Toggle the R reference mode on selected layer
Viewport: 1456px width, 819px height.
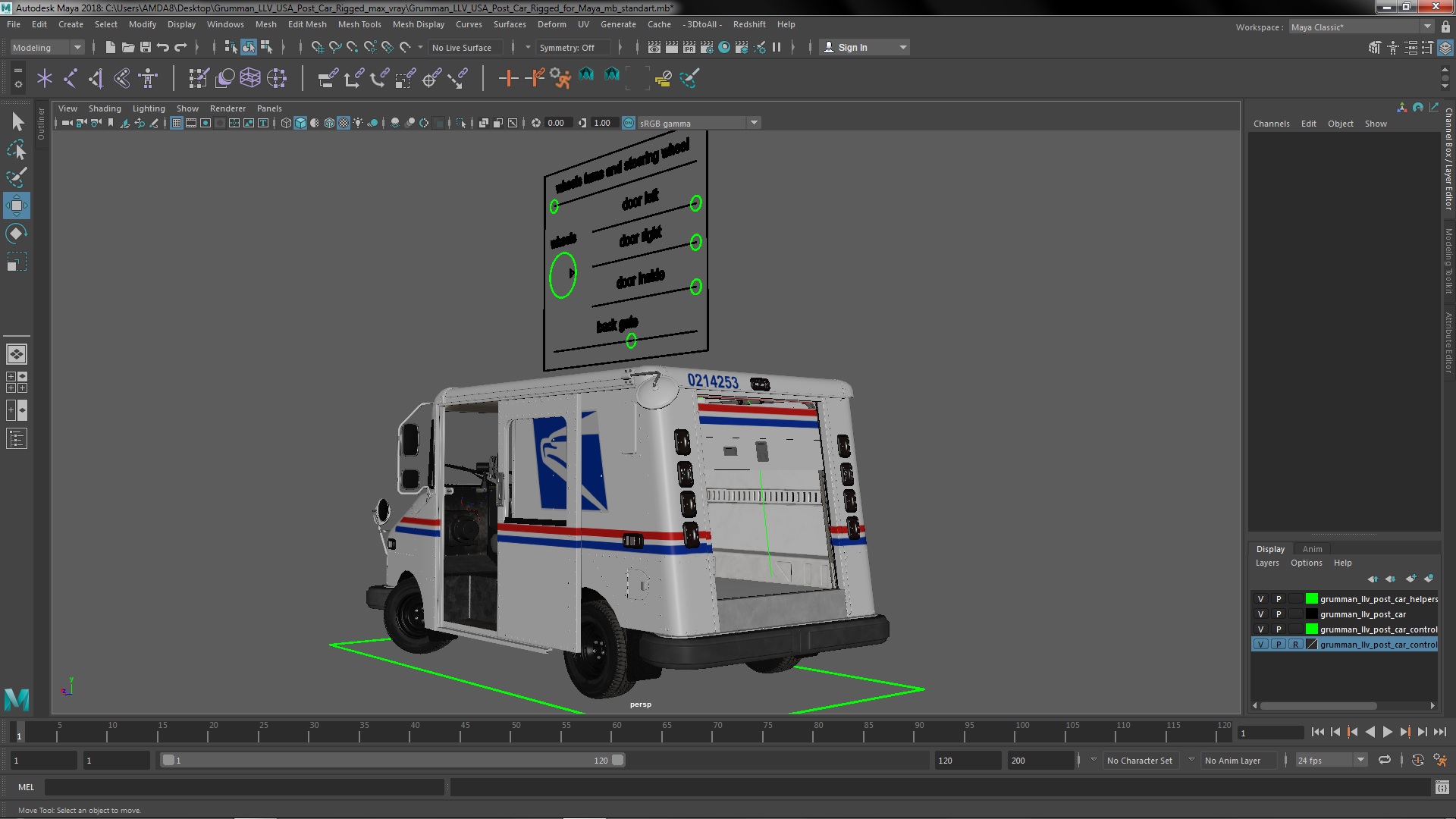[1295, 645]
